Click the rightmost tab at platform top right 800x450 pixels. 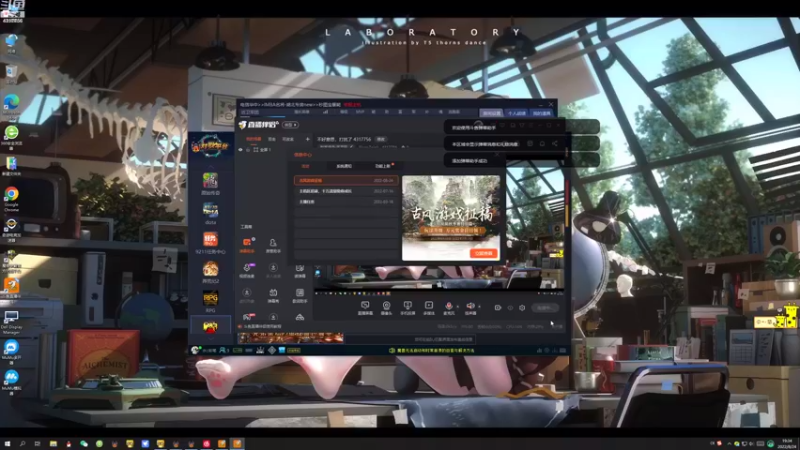(542, 113)
